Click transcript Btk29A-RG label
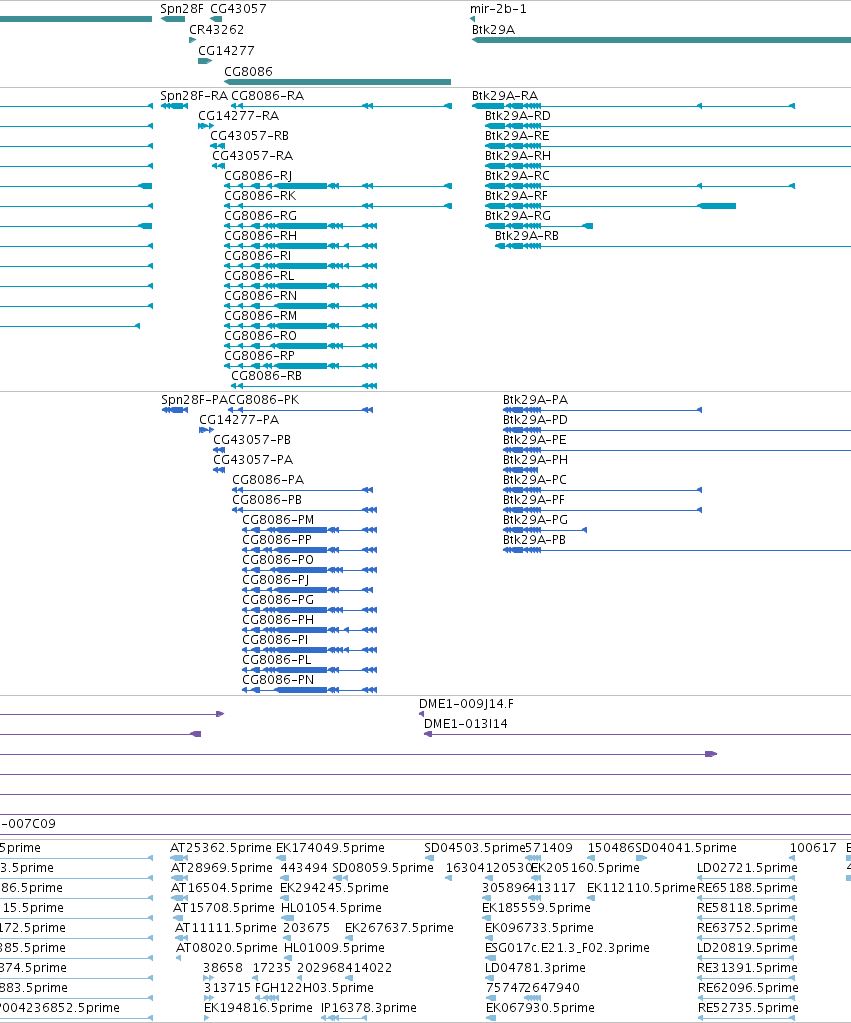Image resolution: width=851 pixels, height=1023 pixels. tap(518, 216)
